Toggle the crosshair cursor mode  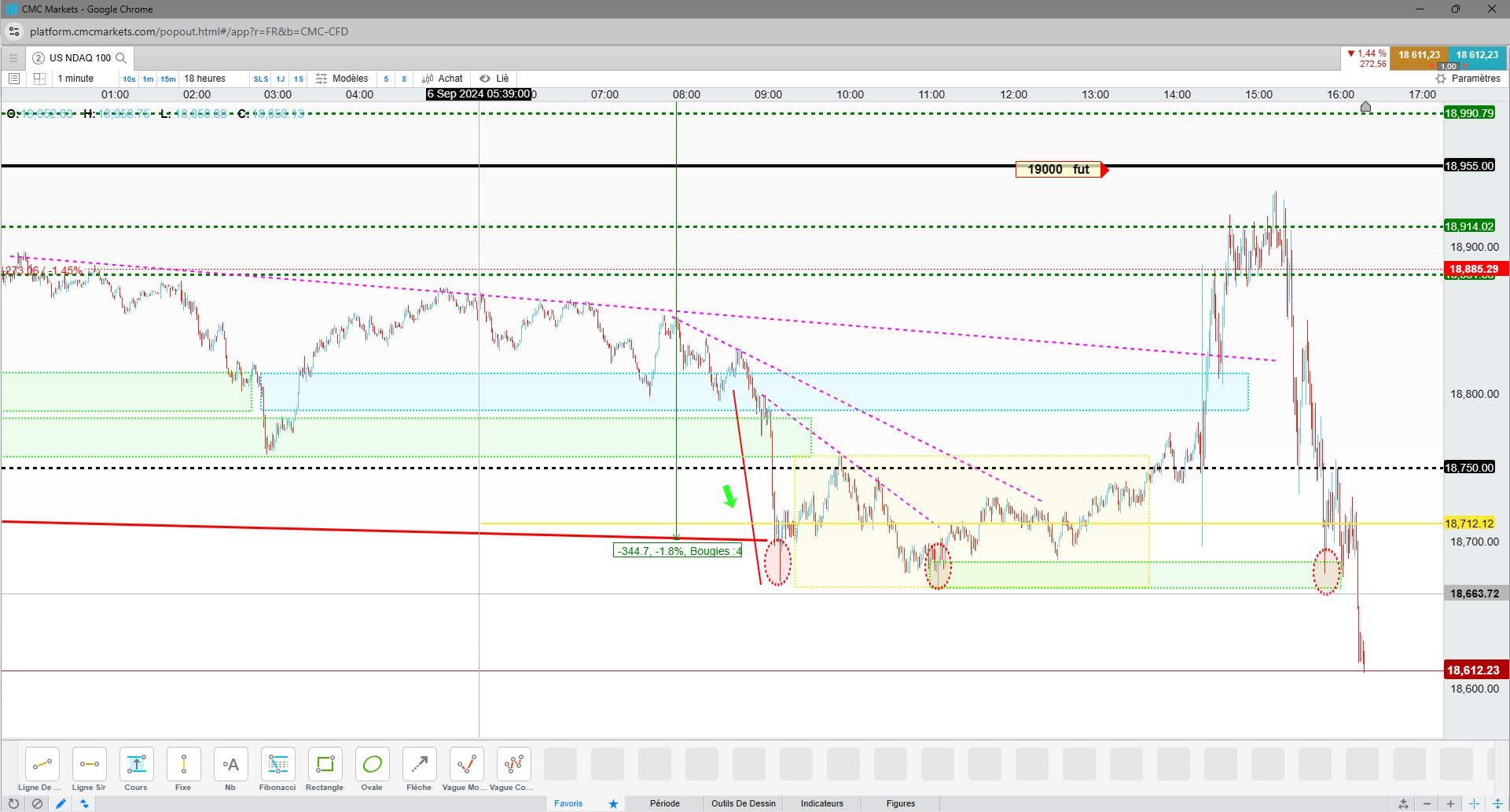(1474, 803)
